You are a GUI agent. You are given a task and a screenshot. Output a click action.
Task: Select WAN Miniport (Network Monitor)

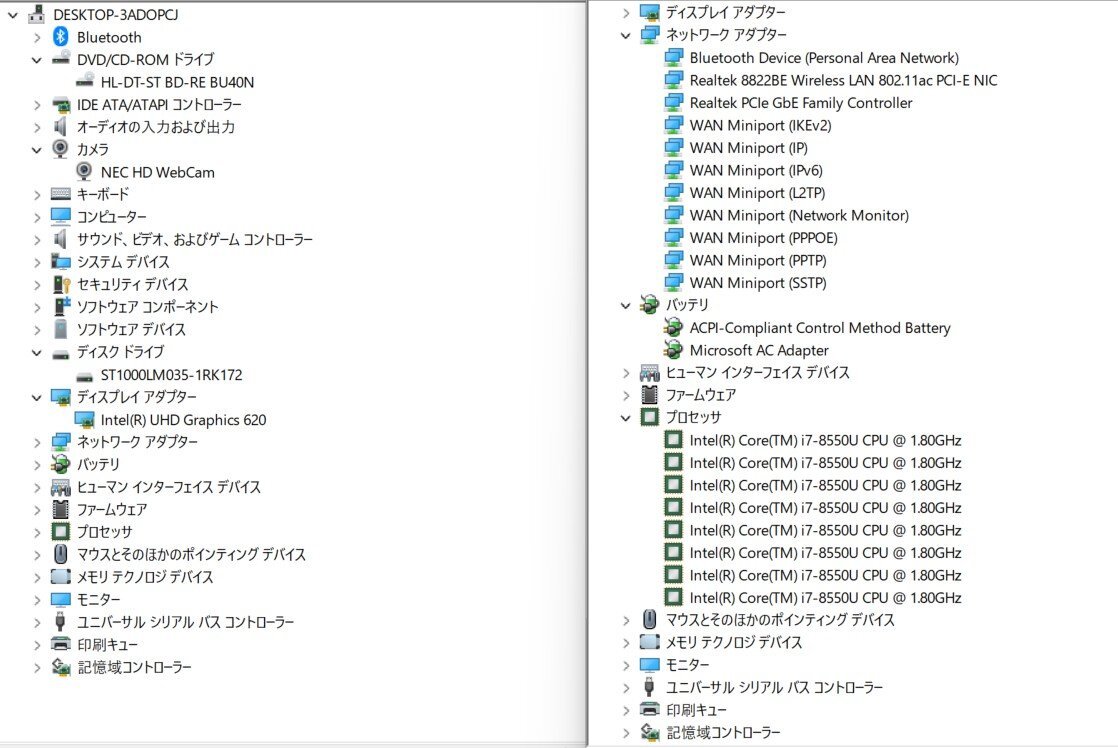(799, 215)
